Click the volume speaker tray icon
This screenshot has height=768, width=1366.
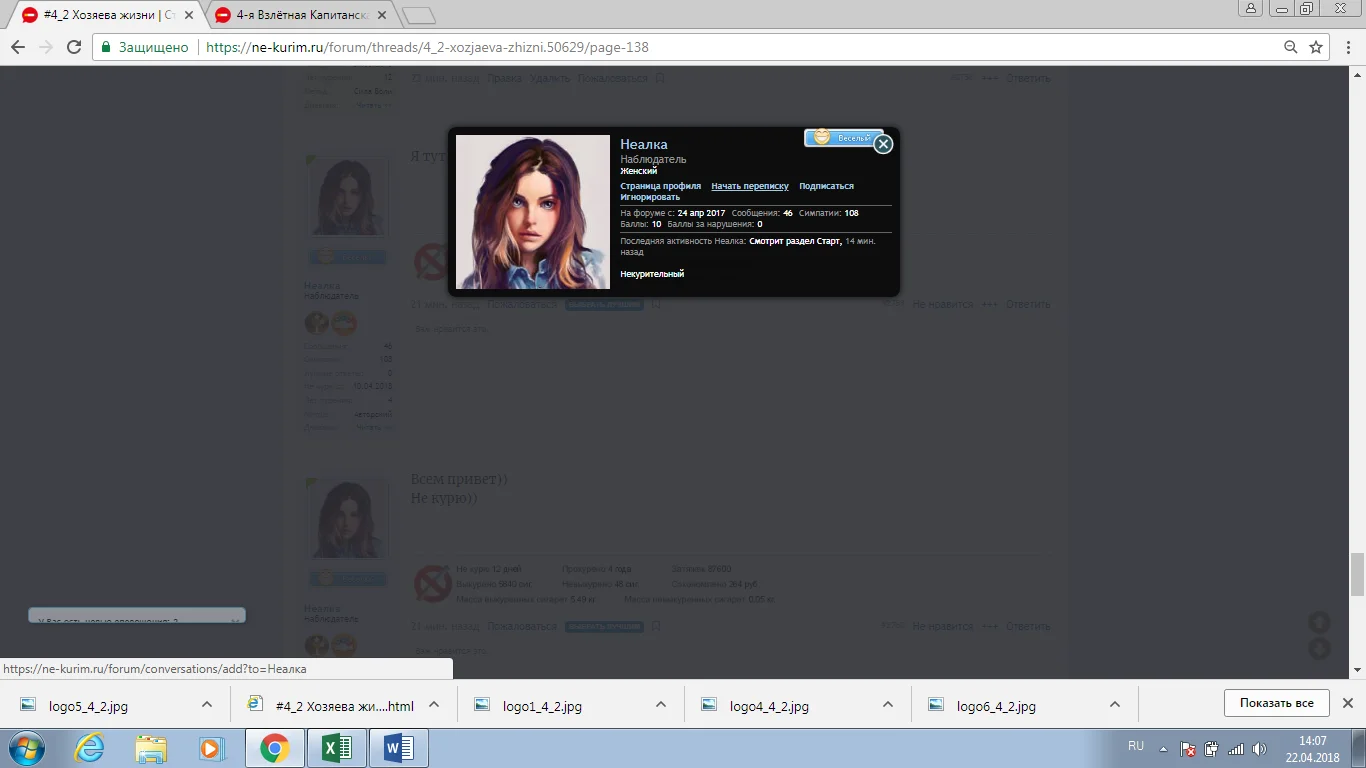tap(1259, 748)
